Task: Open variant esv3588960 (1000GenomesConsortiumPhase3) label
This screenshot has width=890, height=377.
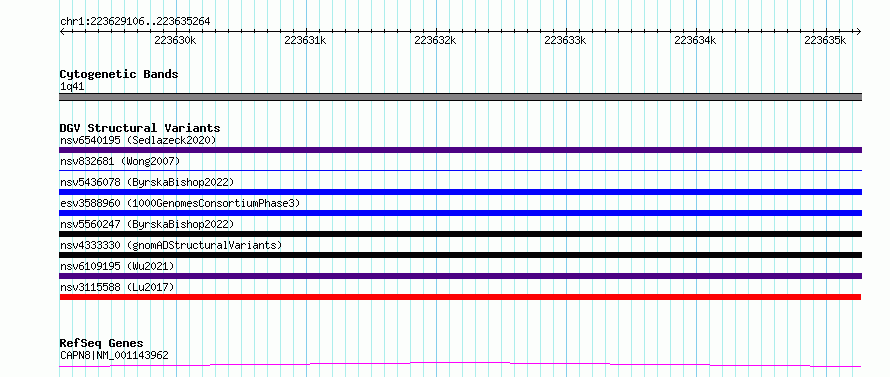Action: (x=180, y=203)
